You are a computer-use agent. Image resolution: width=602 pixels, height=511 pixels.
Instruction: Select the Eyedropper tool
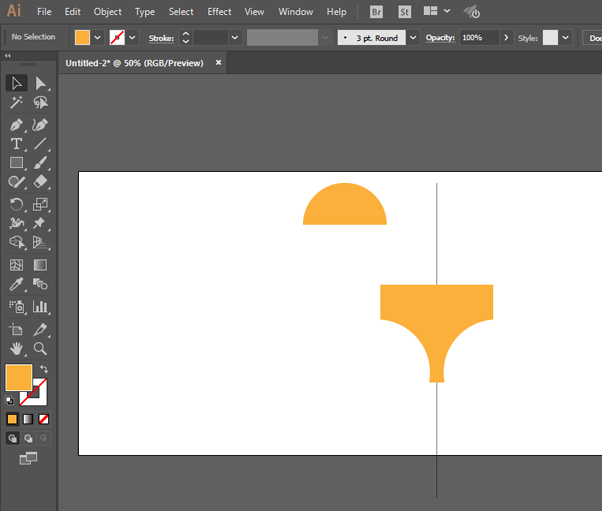pos(17,285)
